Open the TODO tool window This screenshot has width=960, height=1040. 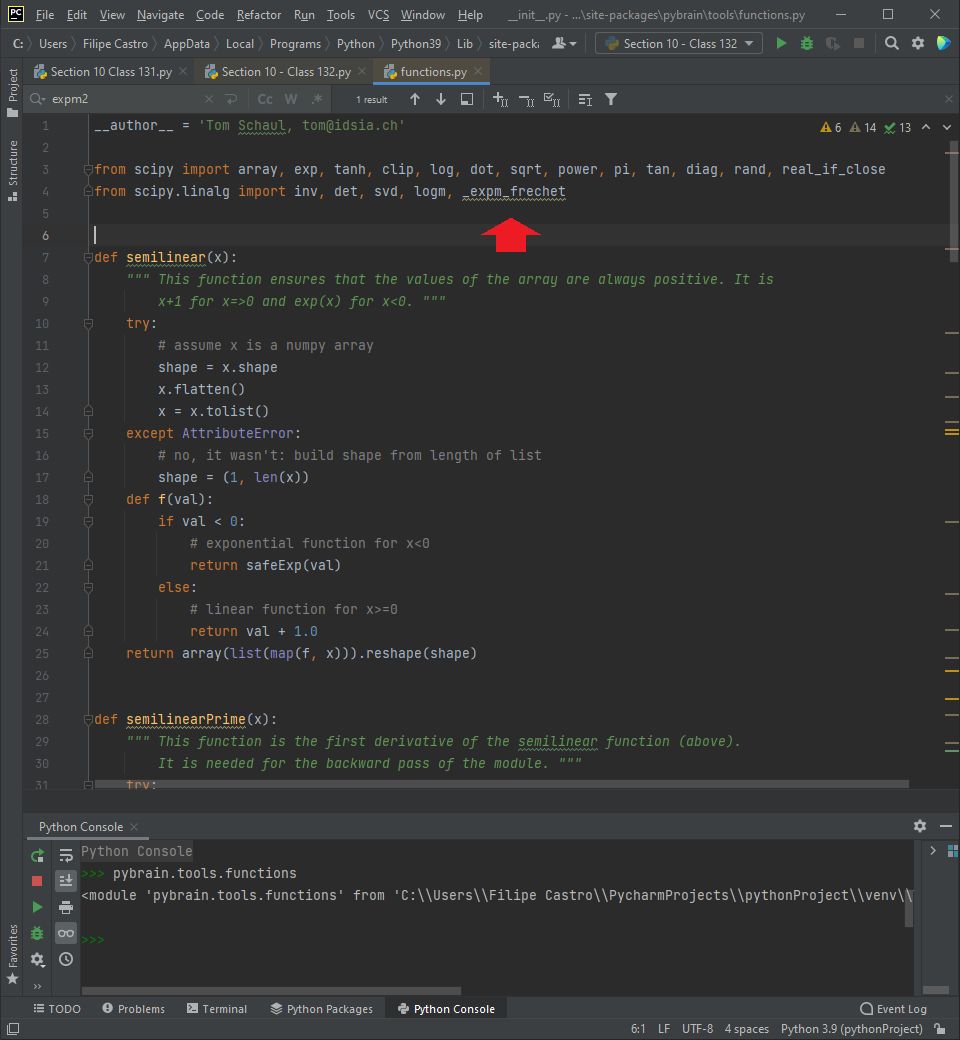tap(57, 1009)
